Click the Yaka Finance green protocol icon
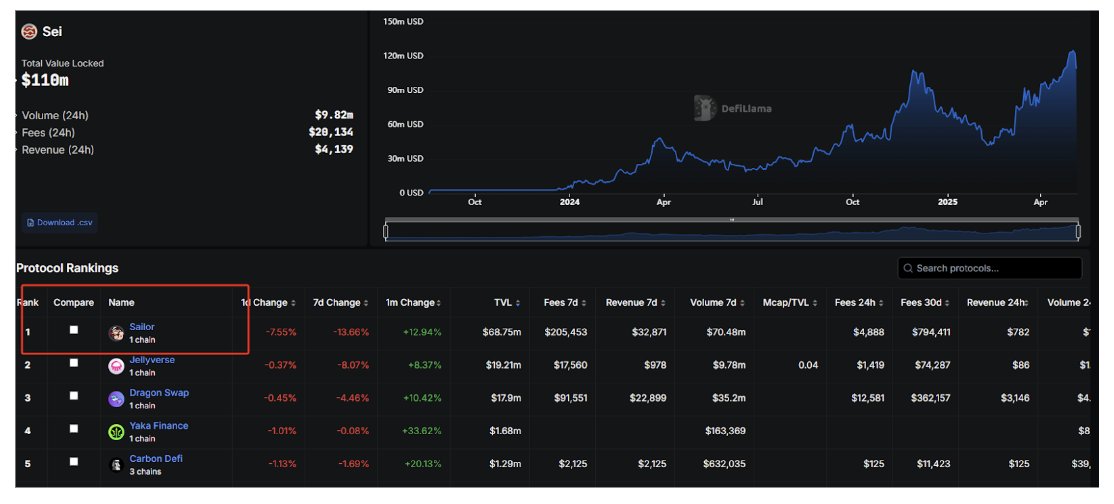Viewport: 1114px width, 504px height. pos(117,431)
